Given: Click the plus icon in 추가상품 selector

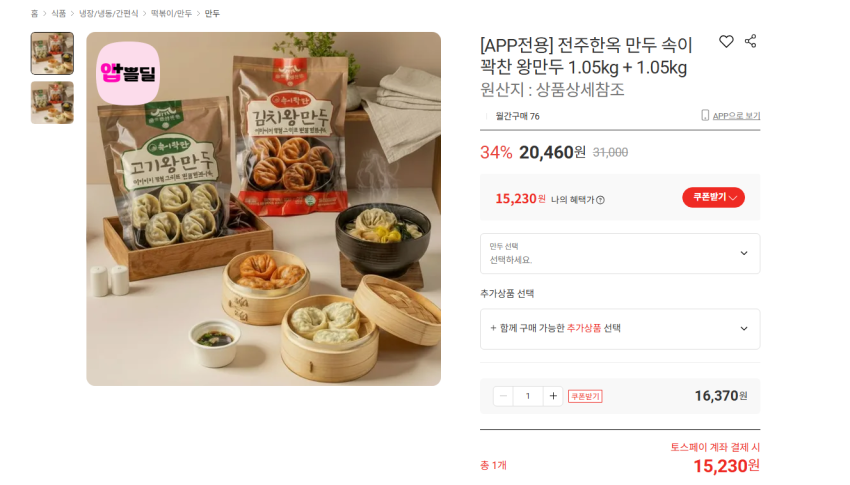Looking at the screenshot, I should click(x=493, y=328).
